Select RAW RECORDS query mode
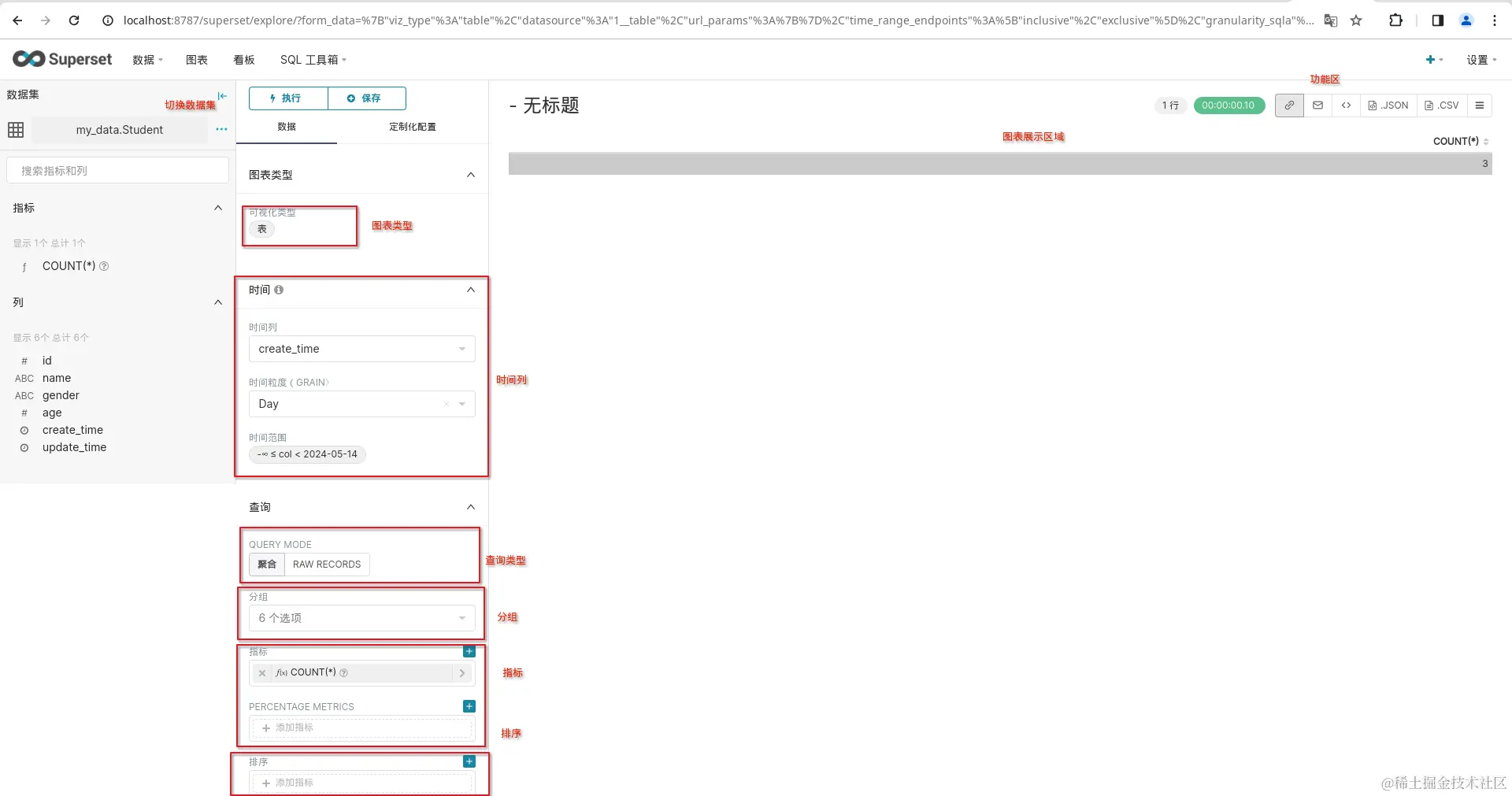Image resolution: width=1512 pixels, height=796 pixels. coord(327,565)
